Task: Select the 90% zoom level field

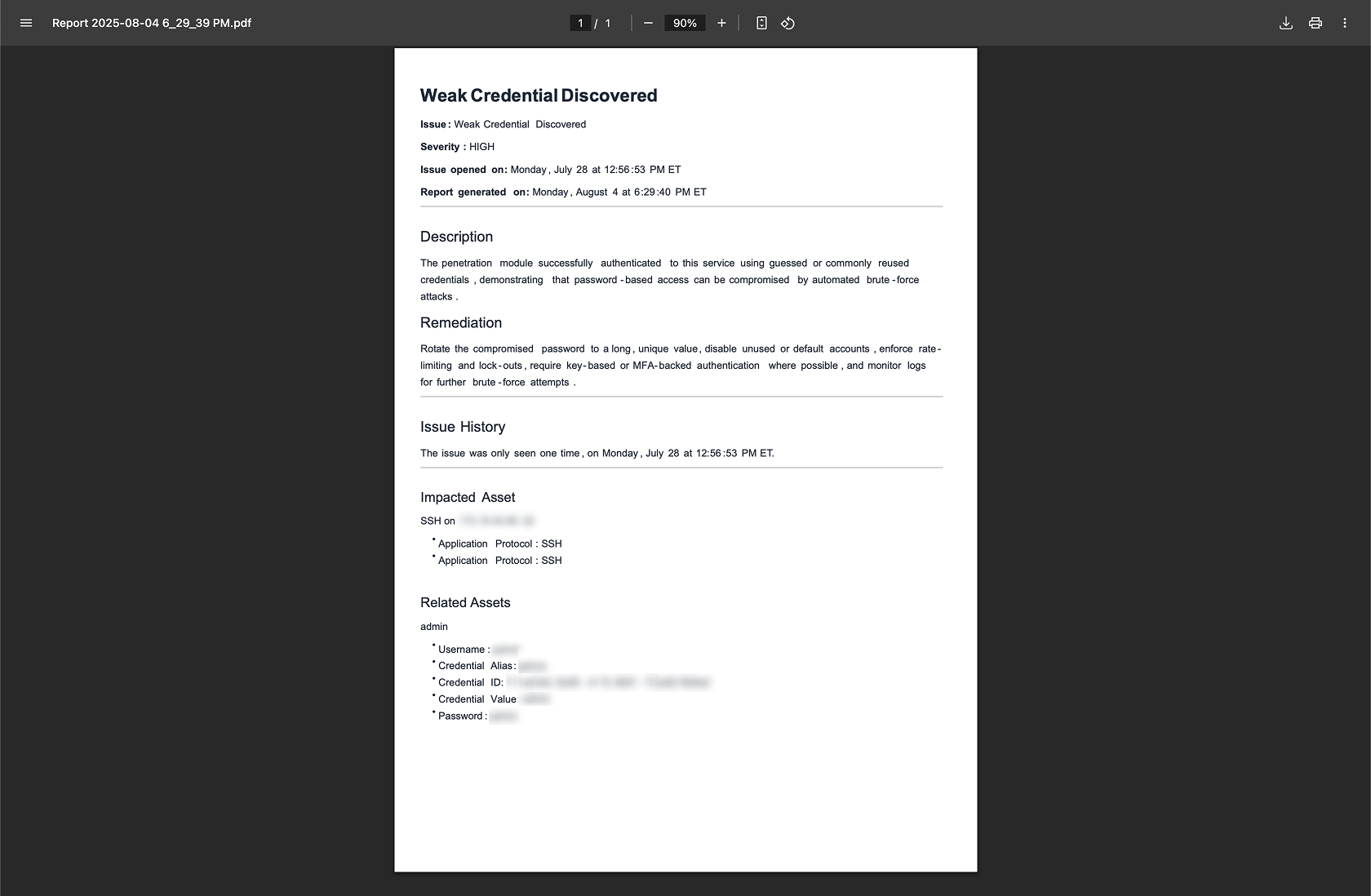Action: (685, 23)
